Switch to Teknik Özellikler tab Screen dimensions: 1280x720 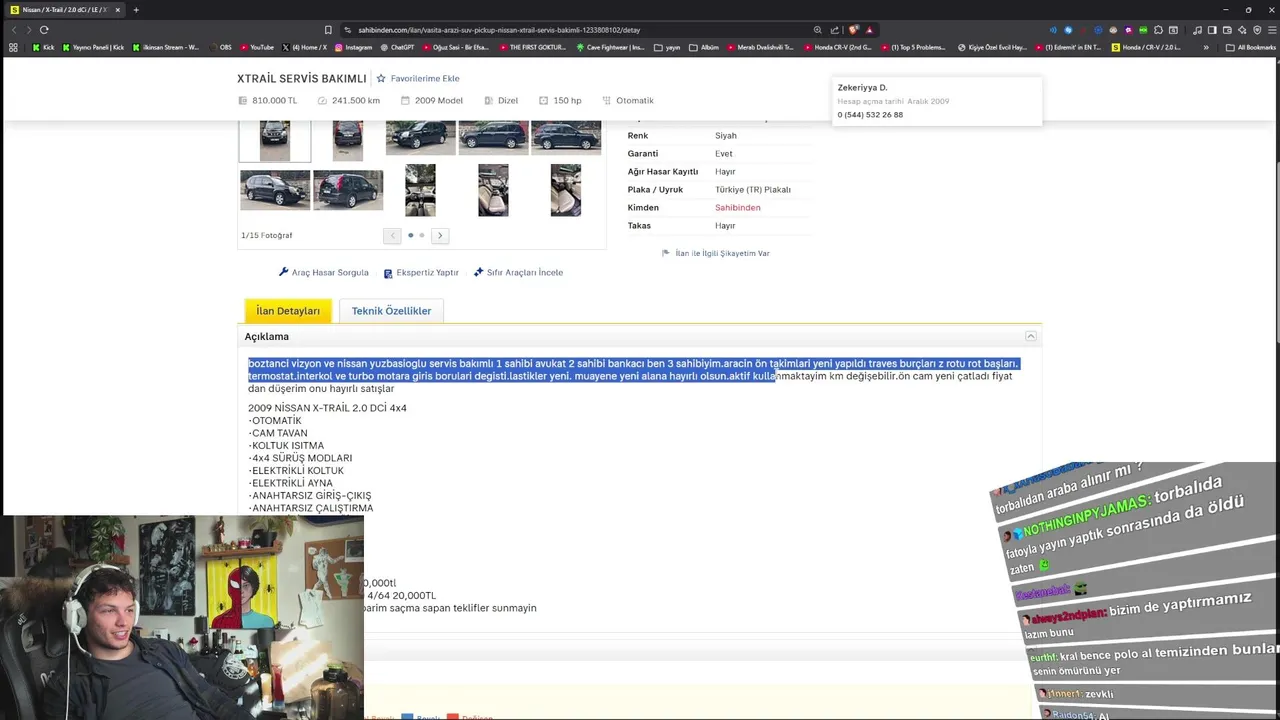point(391,311)
